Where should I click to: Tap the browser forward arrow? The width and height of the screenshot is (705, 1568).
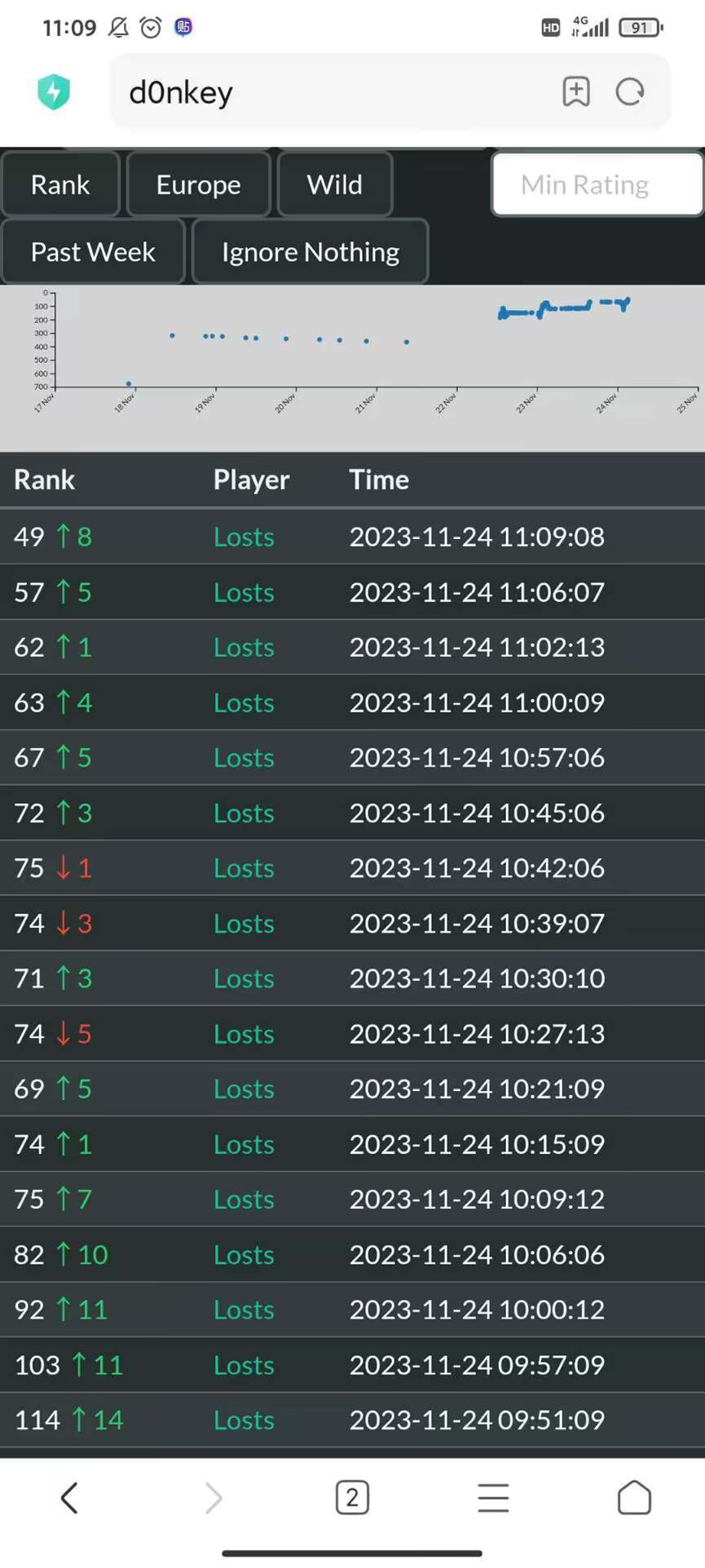[213, 1497]
